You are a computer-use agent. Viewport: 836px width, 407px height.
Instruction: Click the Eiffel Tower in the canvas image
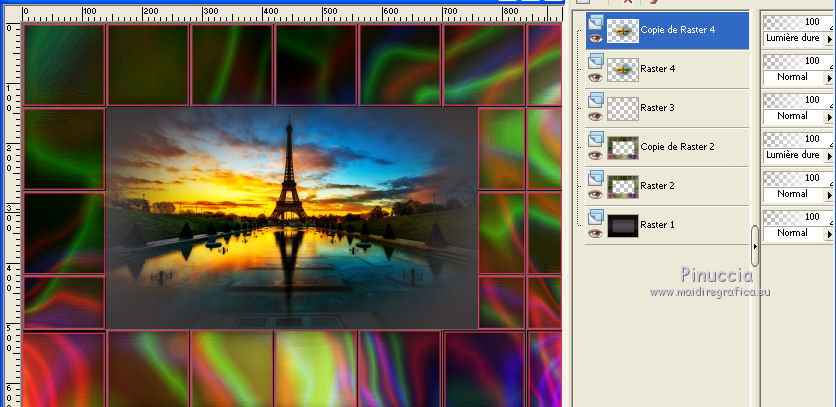289,171
